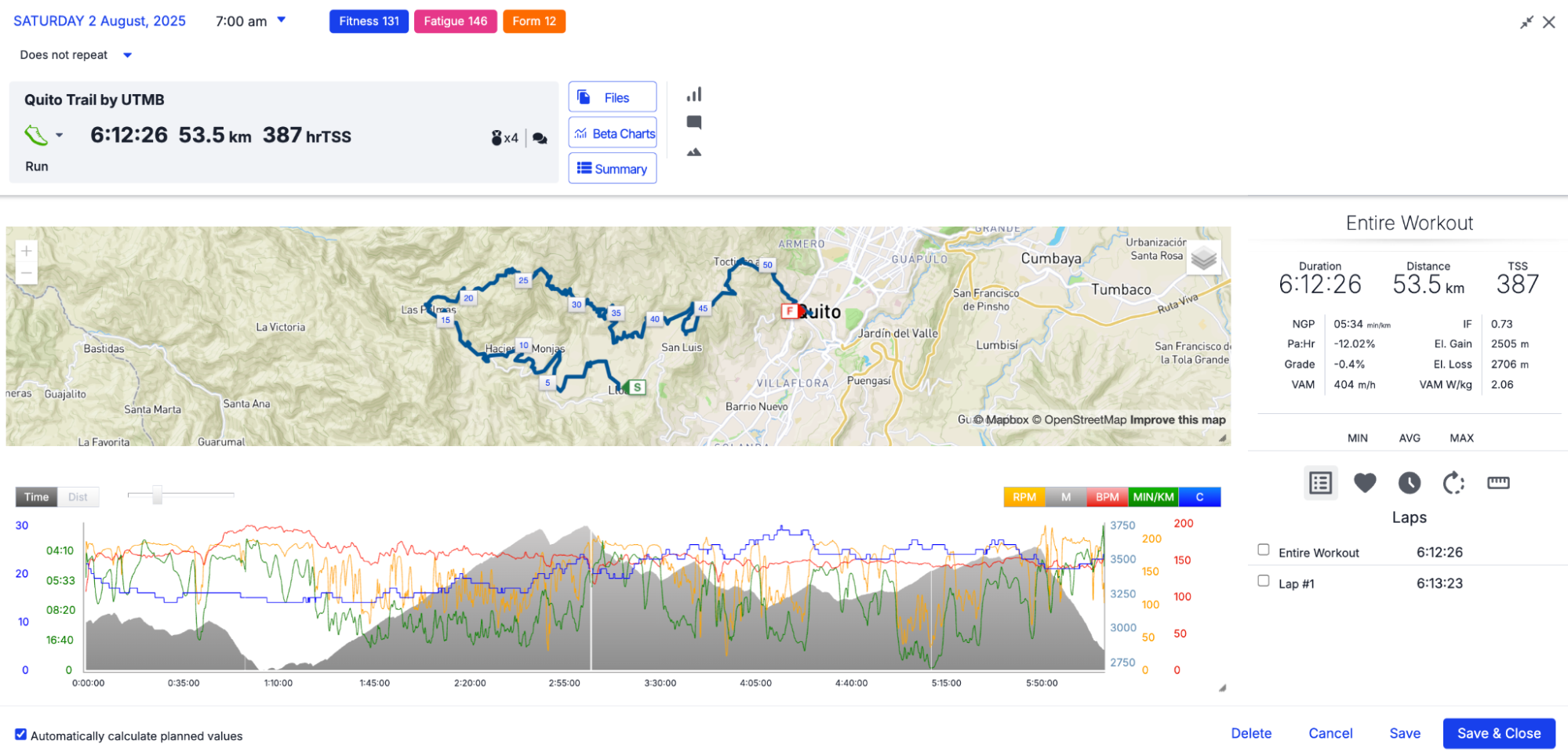Screen dimensions: 1568x755
Task: Click the bar chart analysis icon
Action: tap(693, 95)
